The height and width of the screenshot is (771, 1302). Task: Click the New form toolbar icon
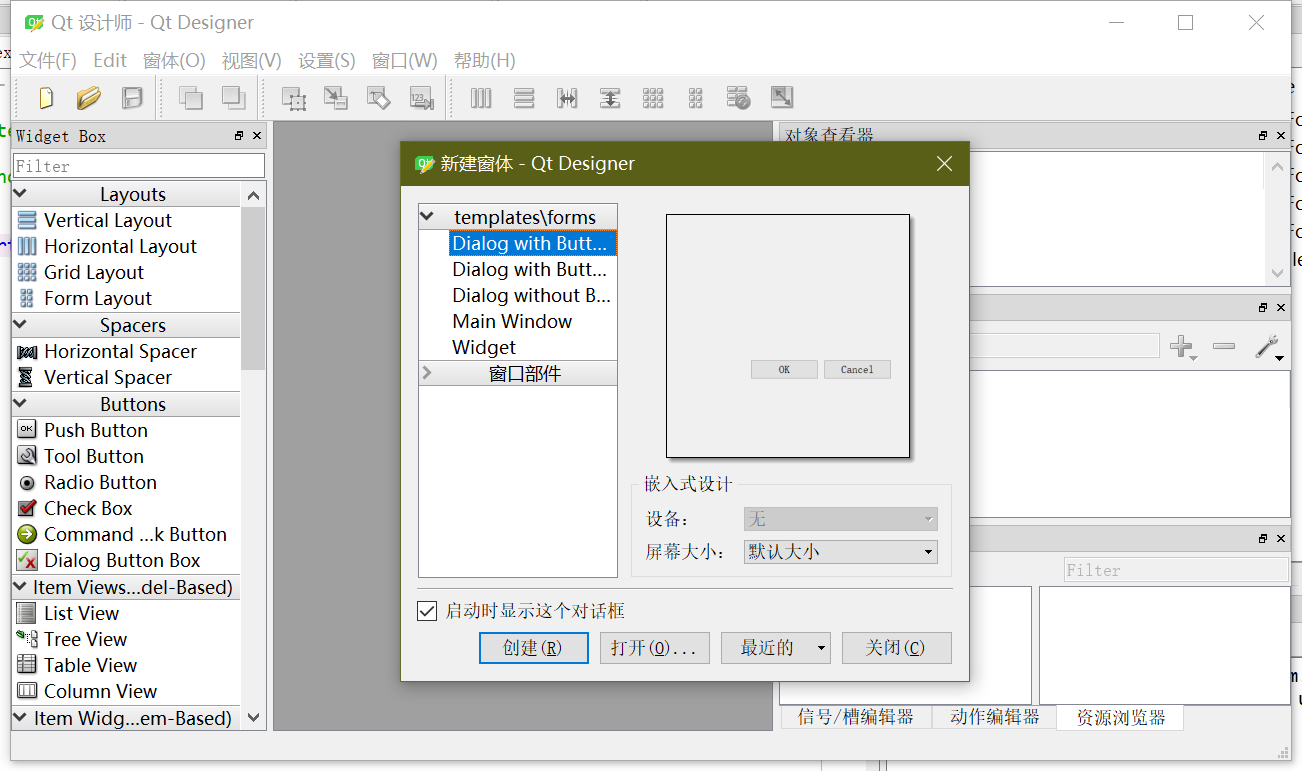pyautogui.click(x=46, y=97)
